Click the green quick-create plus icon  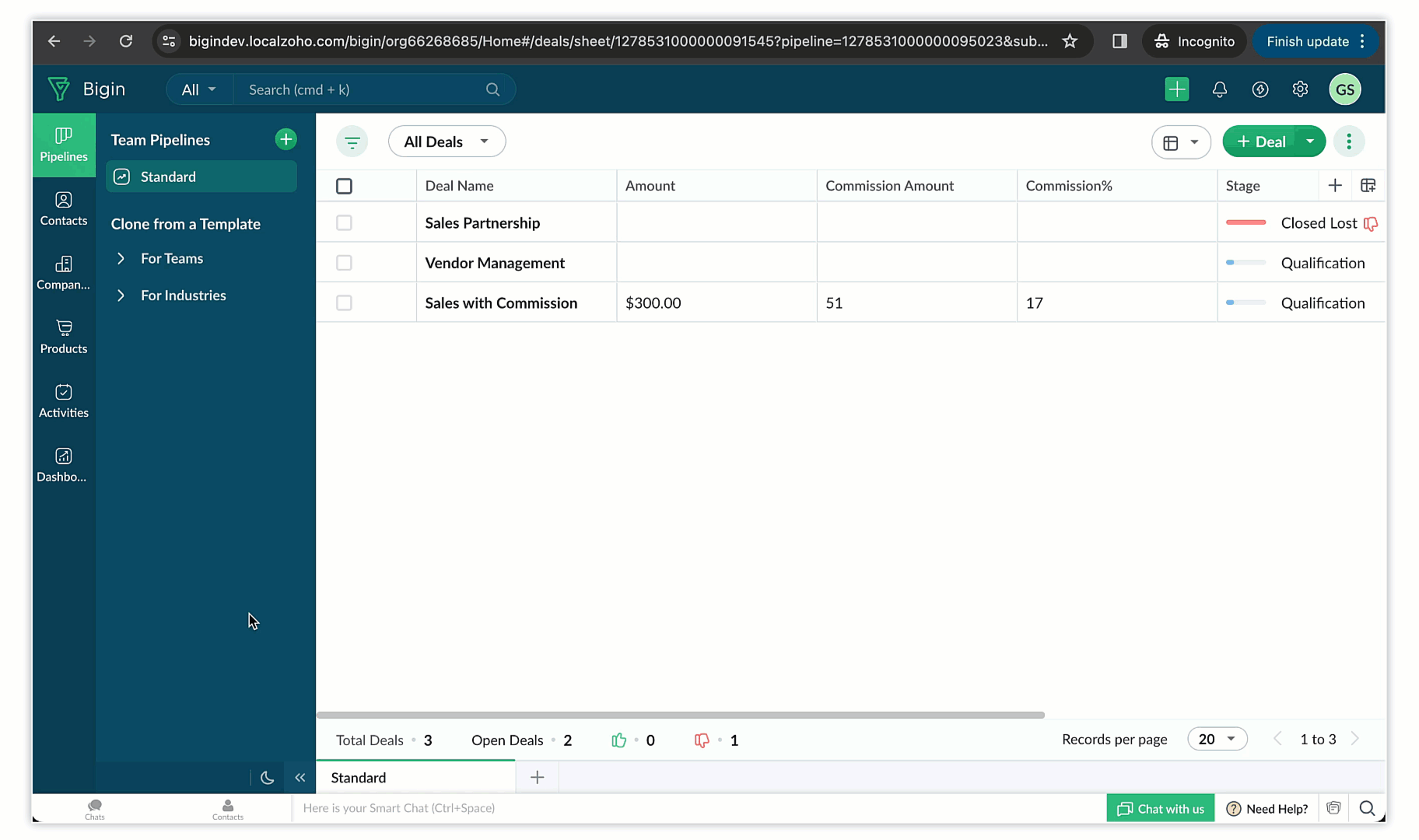click(x=1177, y=89)
